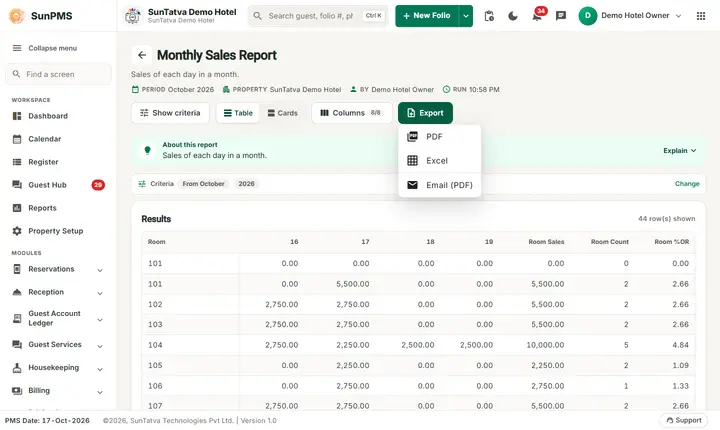Viewport: 720px width, 430px height.
Task: Open the Demo Hotel Owner user menu chevron
Action: click(678, 16)
